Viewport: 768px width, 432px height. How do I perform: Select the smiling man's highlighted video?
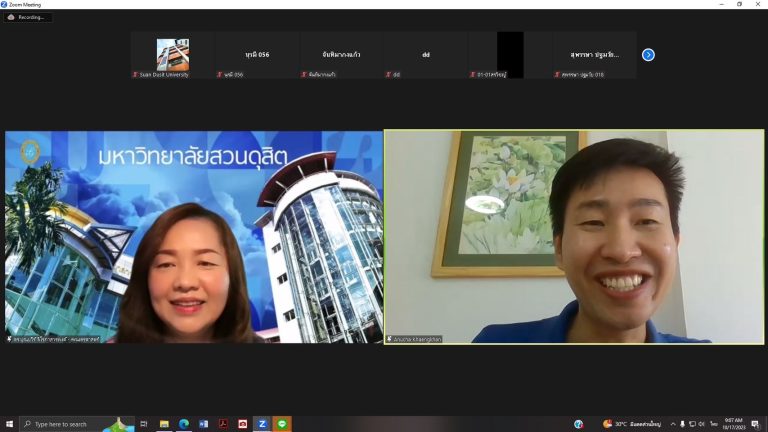574,237
